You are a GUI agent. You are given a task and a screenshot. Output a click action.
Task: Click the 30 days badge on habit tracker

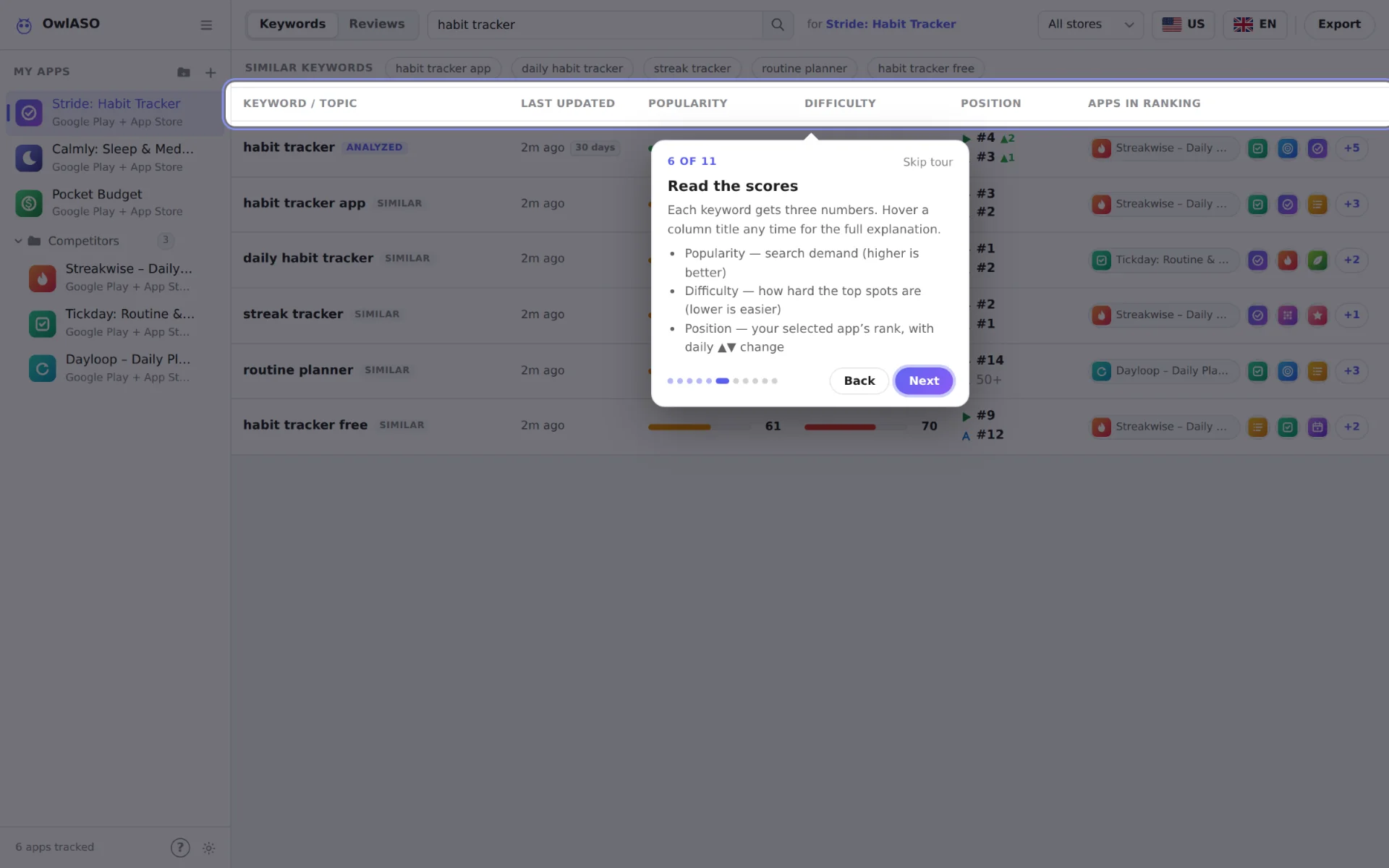click(x=595, y=148)
